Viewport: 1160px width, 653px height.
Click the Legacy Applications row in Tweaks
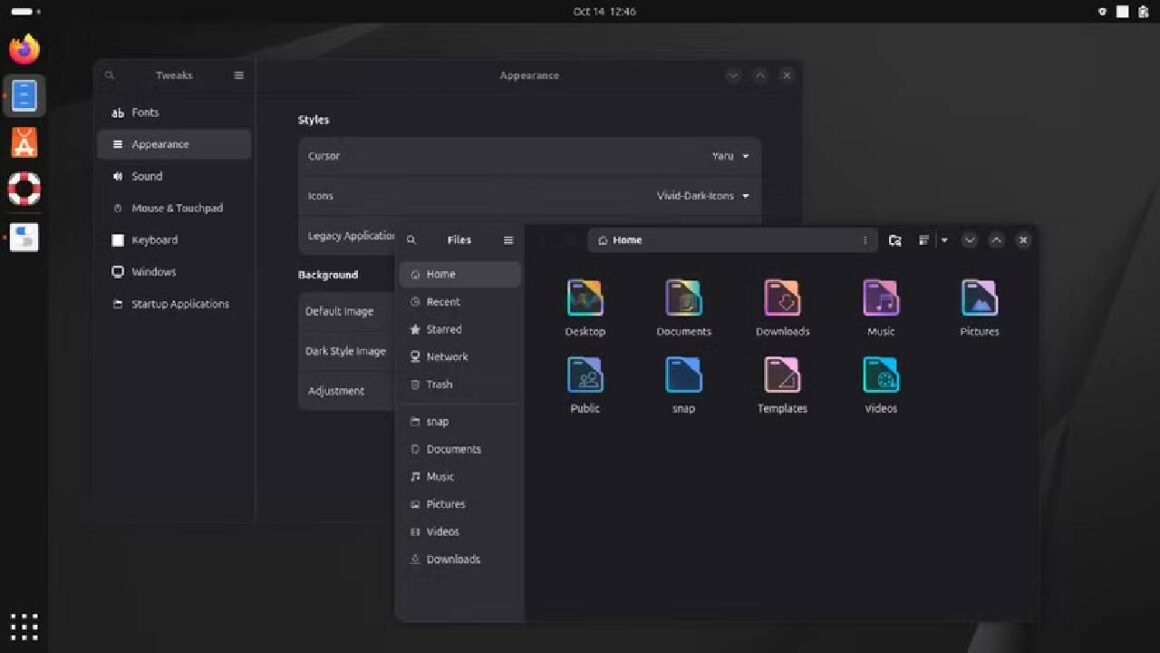(x=348, y=236)
